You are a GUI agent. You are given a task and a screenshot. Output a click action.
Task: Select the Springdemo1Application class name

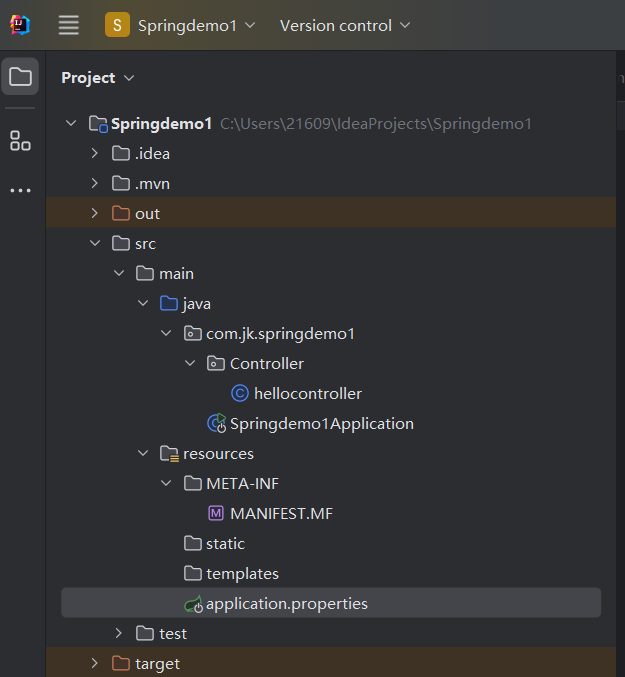pos(322,424)
